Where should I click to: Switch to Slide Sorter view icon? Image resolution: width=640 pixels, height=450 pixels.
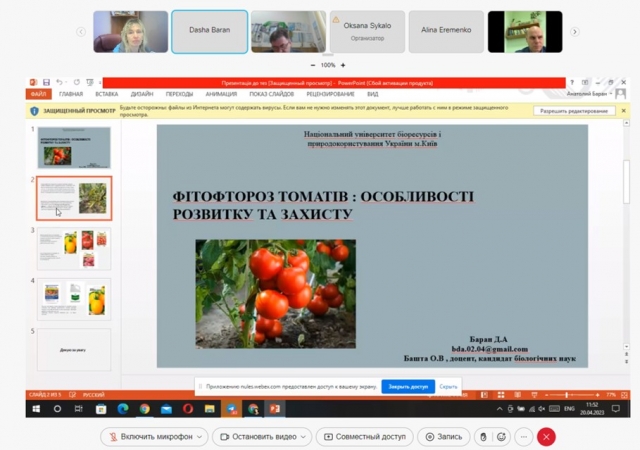pos(501,395)
